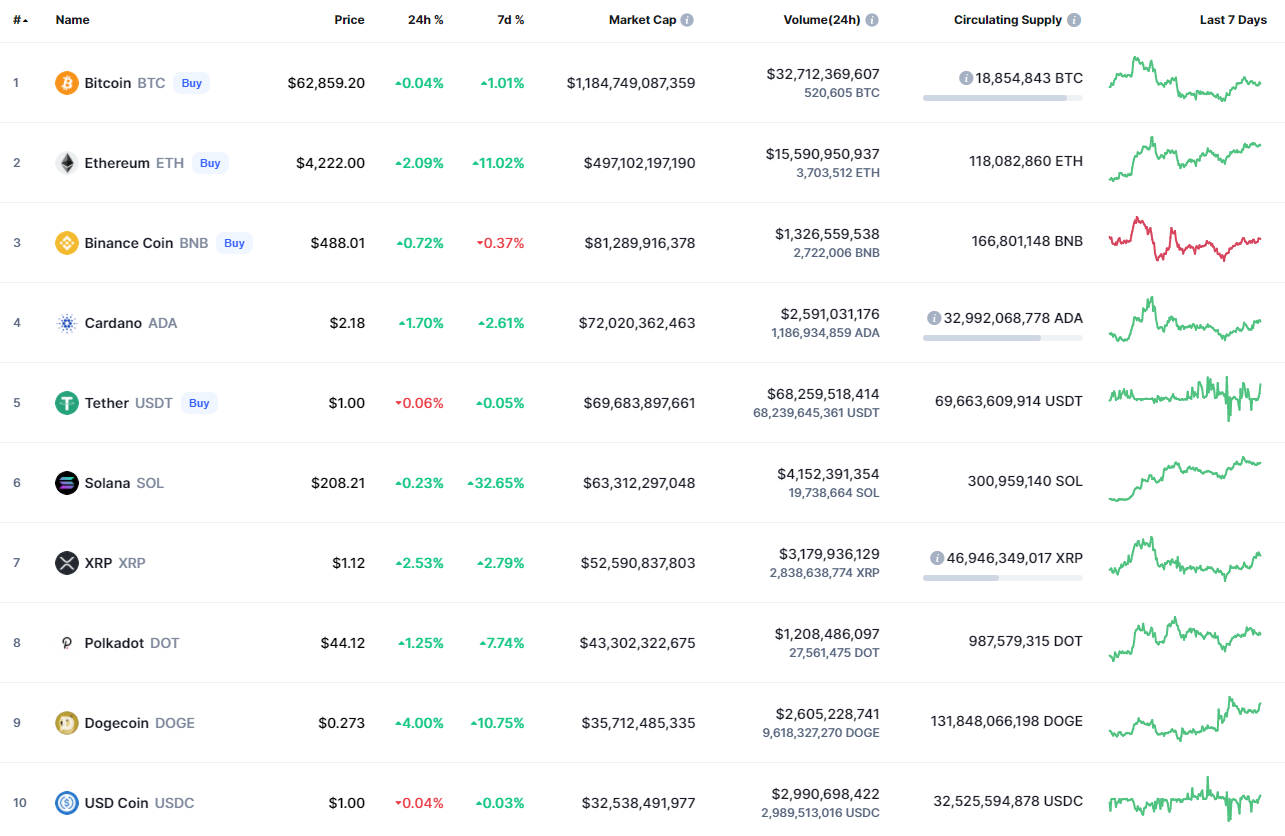Click Solana 7d change 32.65%
This screenshot has width=1285, height=836.
point(496,483)
